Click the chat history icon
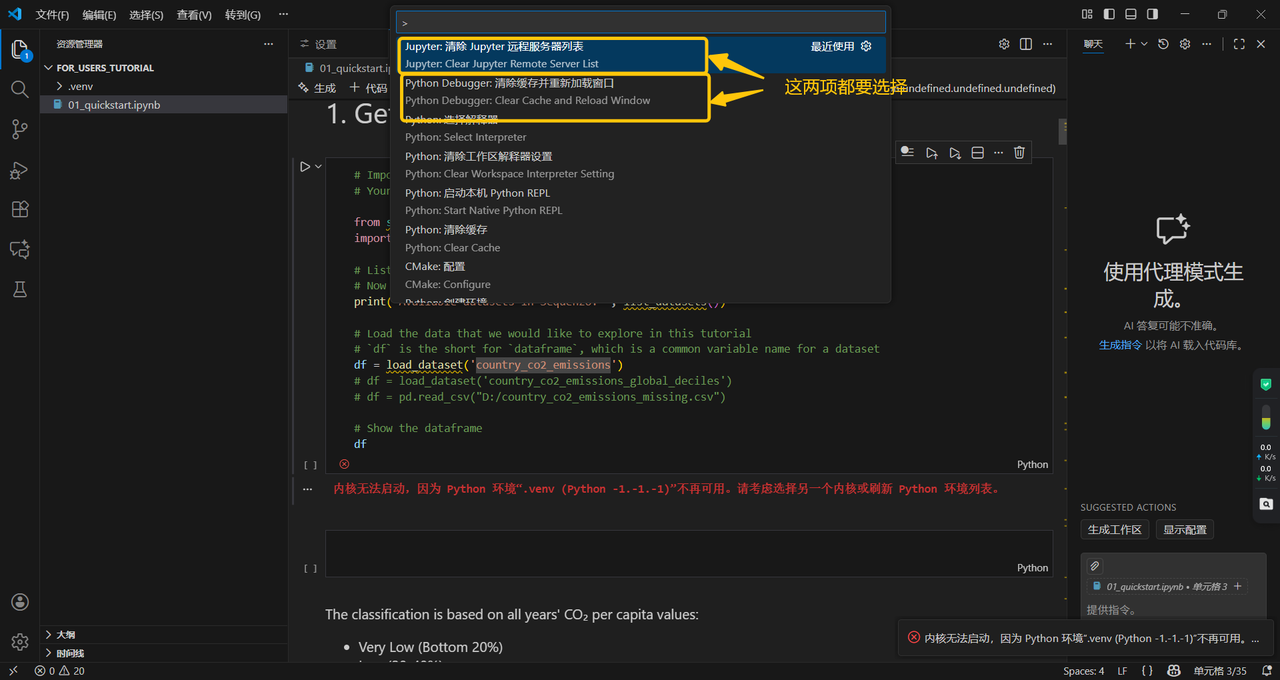The image size is (1280, 680). [x=1163, y=44]
